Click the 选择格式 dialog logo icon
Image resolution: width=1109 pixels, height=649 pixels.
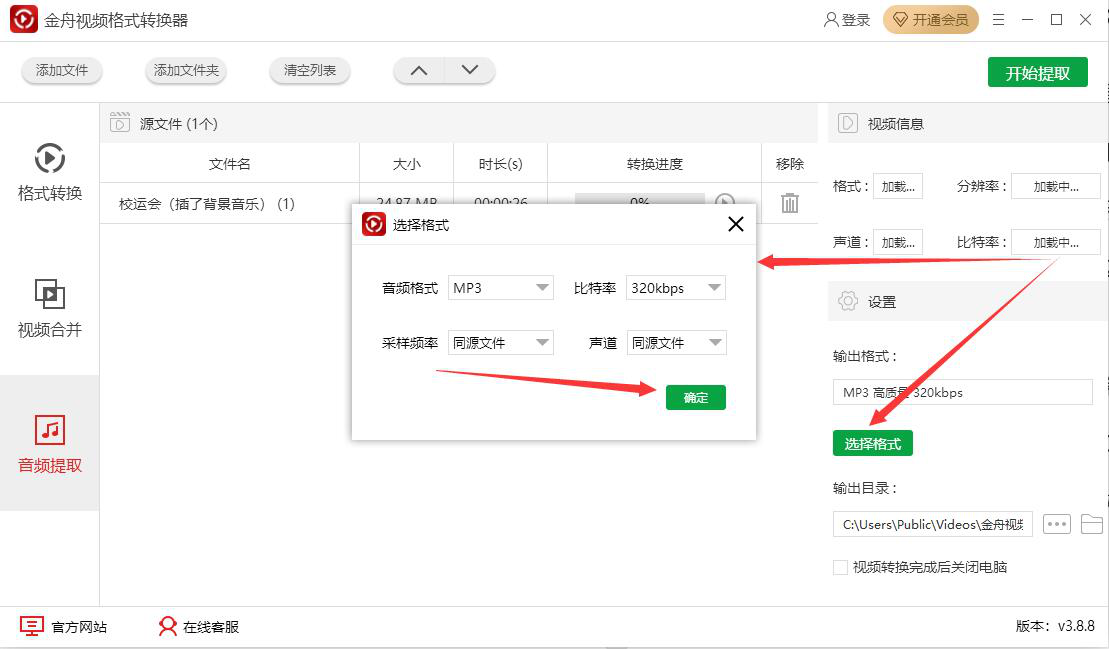pyautogui.click(x=373, y=224)
